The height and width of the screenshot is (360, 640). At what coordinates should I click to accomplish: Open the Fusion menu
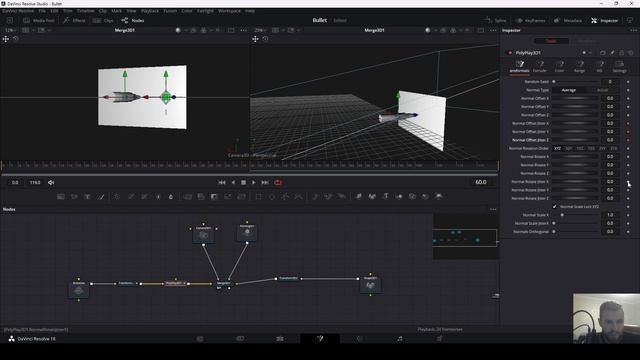pyautogui.click(x=170, y=11)
